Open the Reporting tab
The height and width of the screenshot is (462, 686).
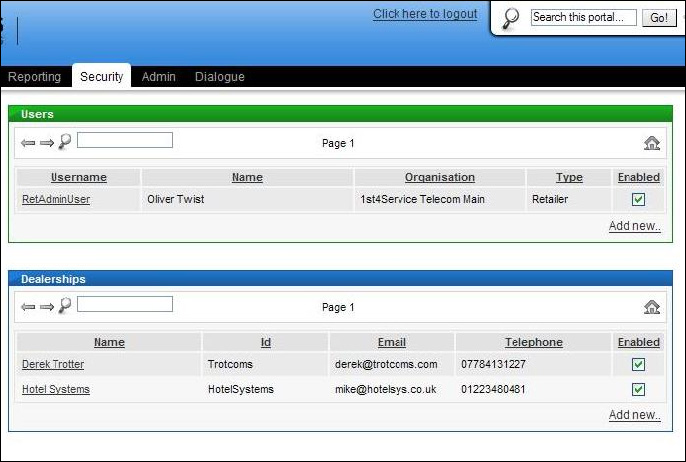click(34, 77)
